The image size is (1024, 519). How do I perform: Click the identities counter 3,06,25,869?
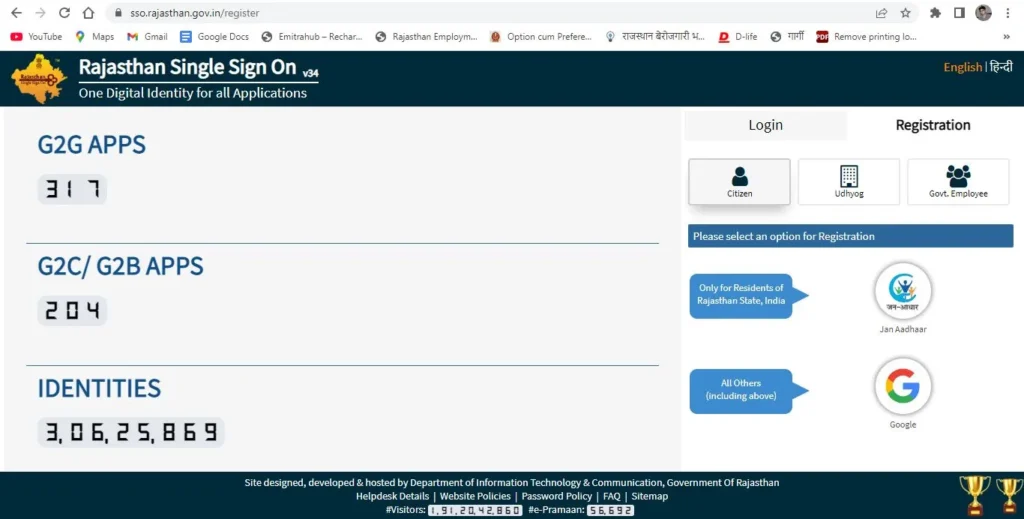131,432
